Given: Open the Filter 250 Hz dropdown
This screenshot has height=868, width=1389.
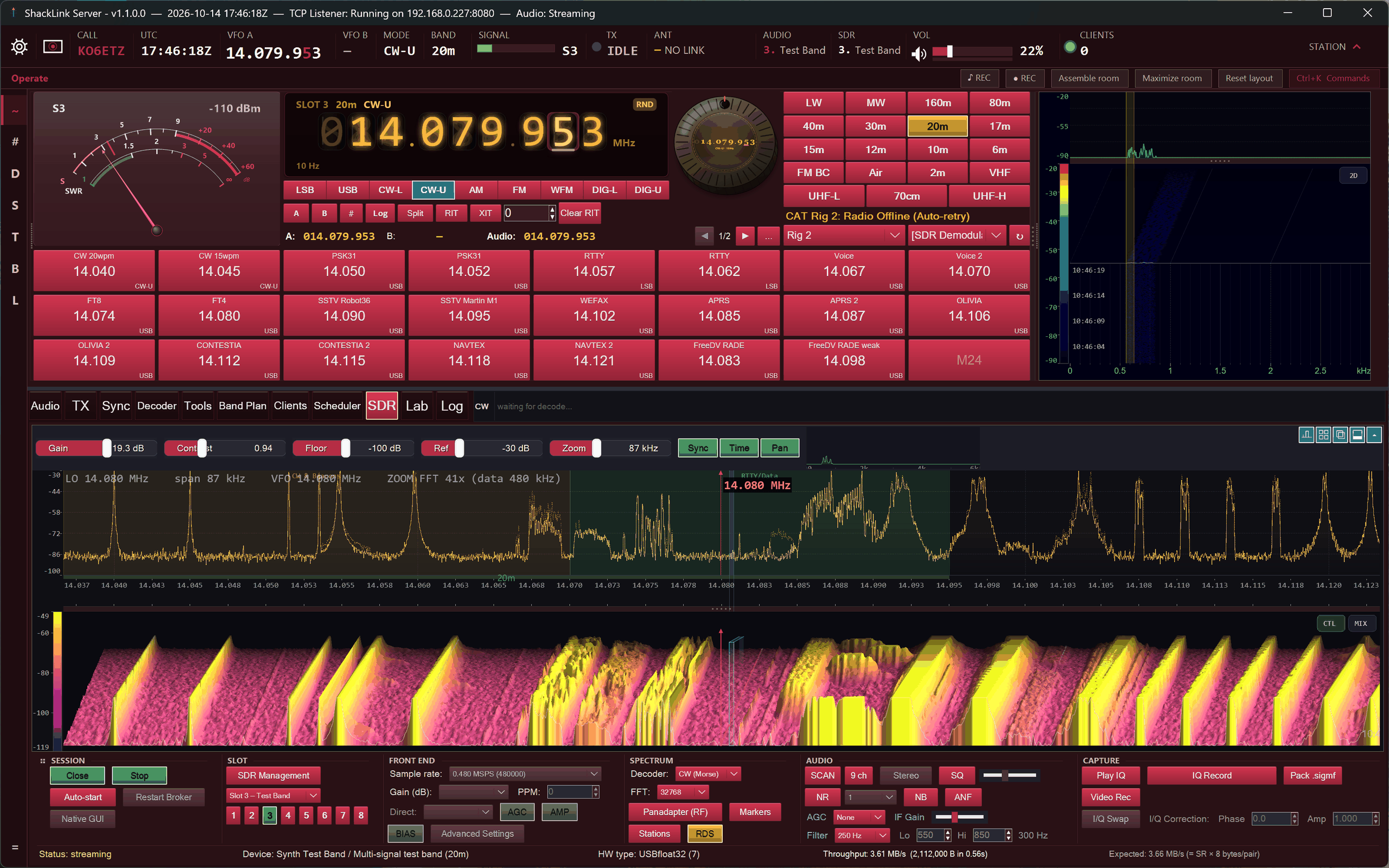Looking at the screenshot, I should (x=862, y=835).
